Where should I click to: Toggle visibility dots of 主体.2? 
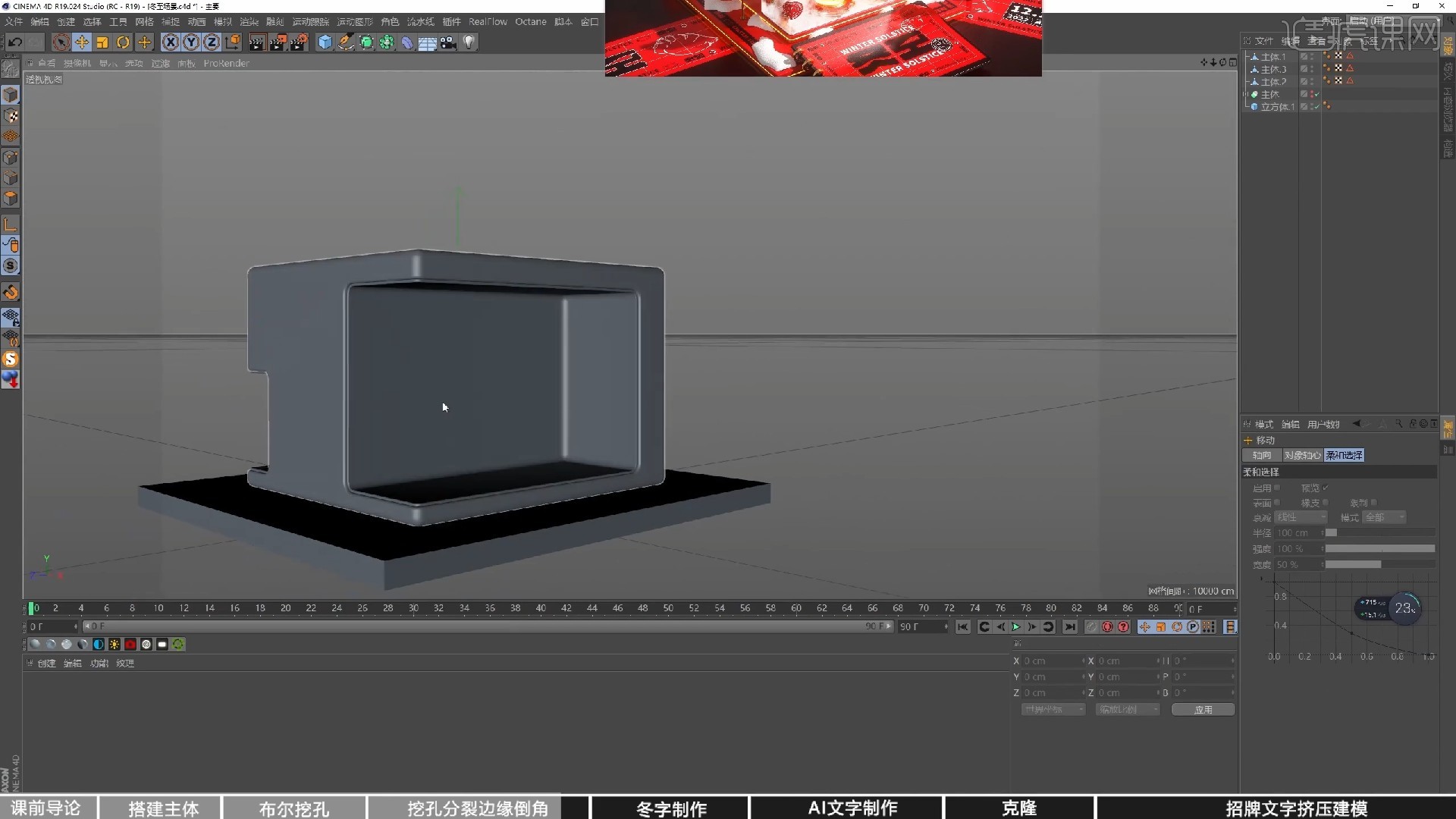coord(1312,82)
